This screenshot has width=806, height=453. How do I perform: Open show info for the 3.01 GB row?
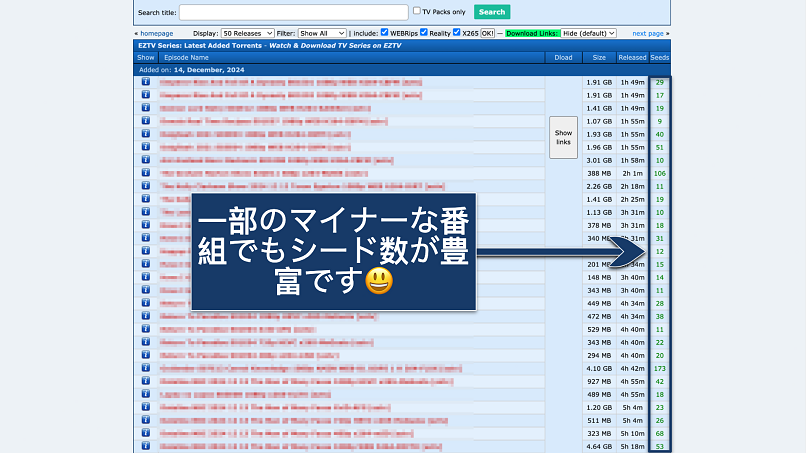tap(145, 160)
